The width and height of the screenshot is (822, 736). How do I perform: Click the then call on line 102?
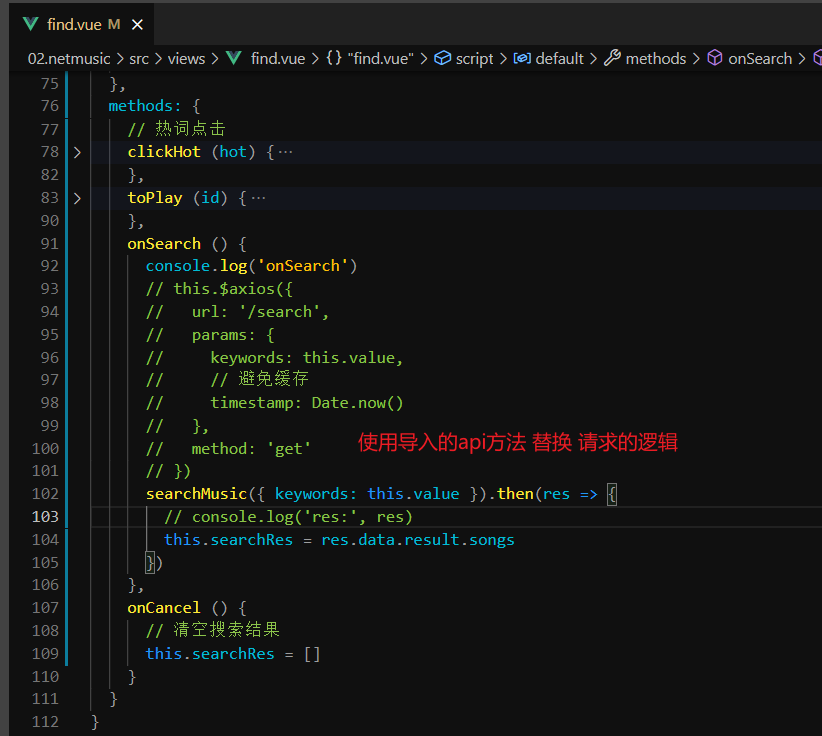click(x=515, y=494)
